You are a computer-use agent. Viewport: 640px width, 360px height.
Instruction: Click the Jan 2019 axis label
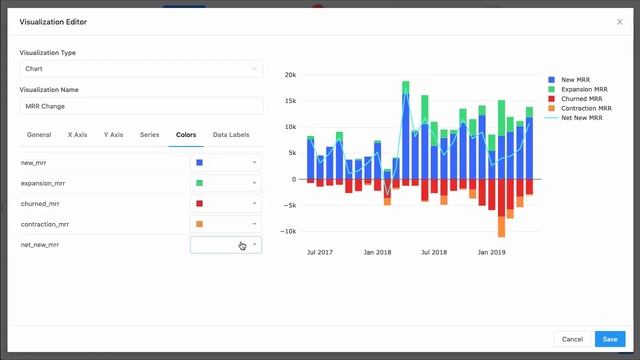(x=491, y=252)
